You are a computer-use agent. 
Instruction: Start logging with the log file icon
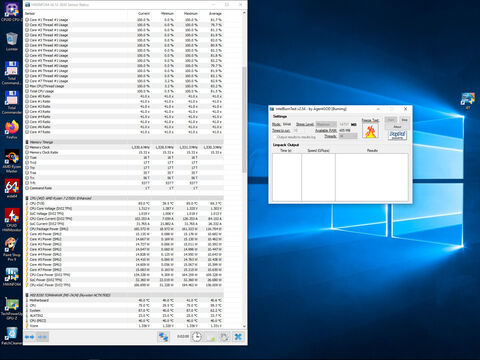(x=211, y=337)
